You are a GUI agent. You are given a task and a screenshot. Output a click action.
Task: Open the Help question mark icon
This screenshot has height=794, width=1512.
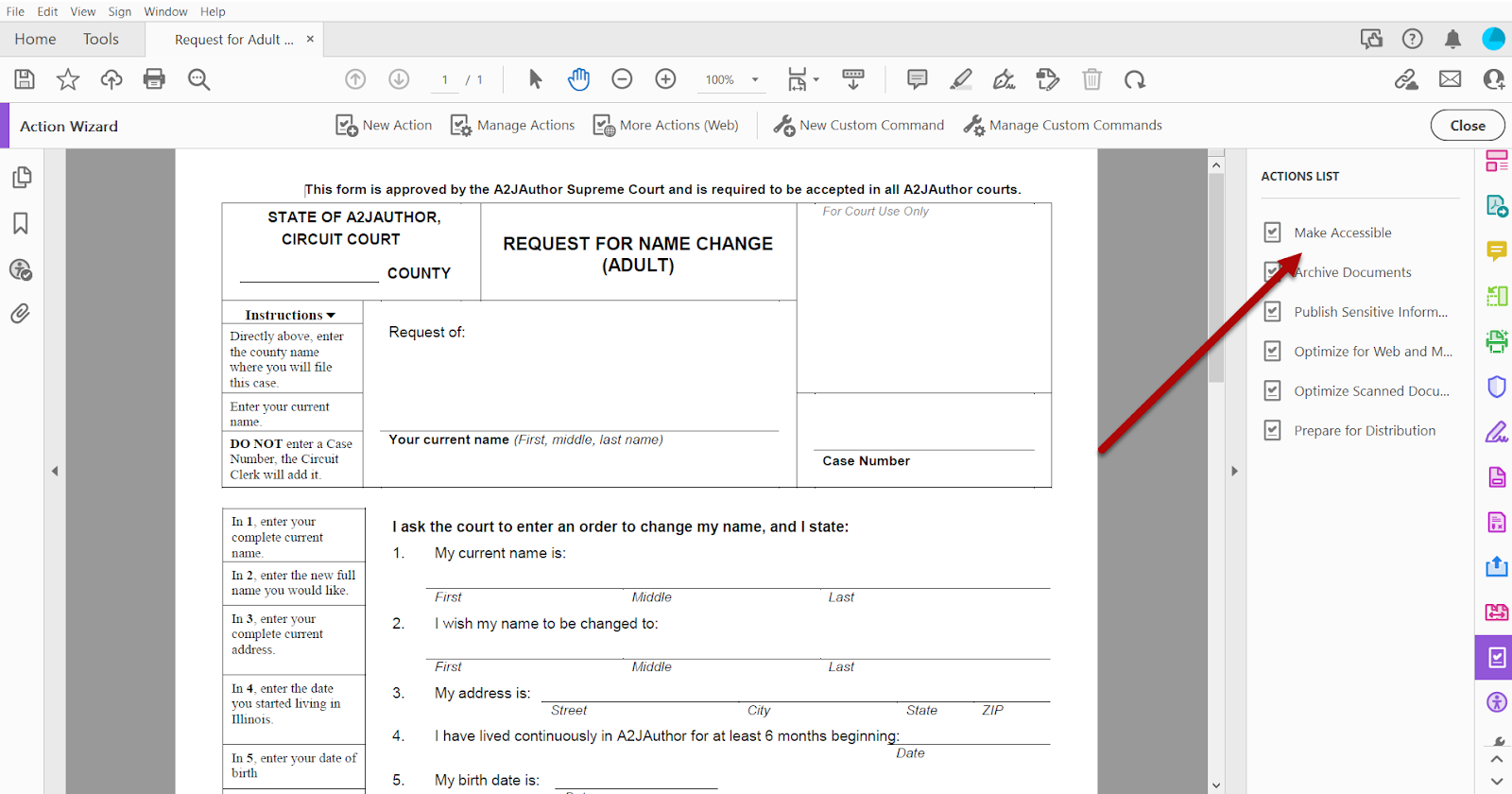(1412, 39)
